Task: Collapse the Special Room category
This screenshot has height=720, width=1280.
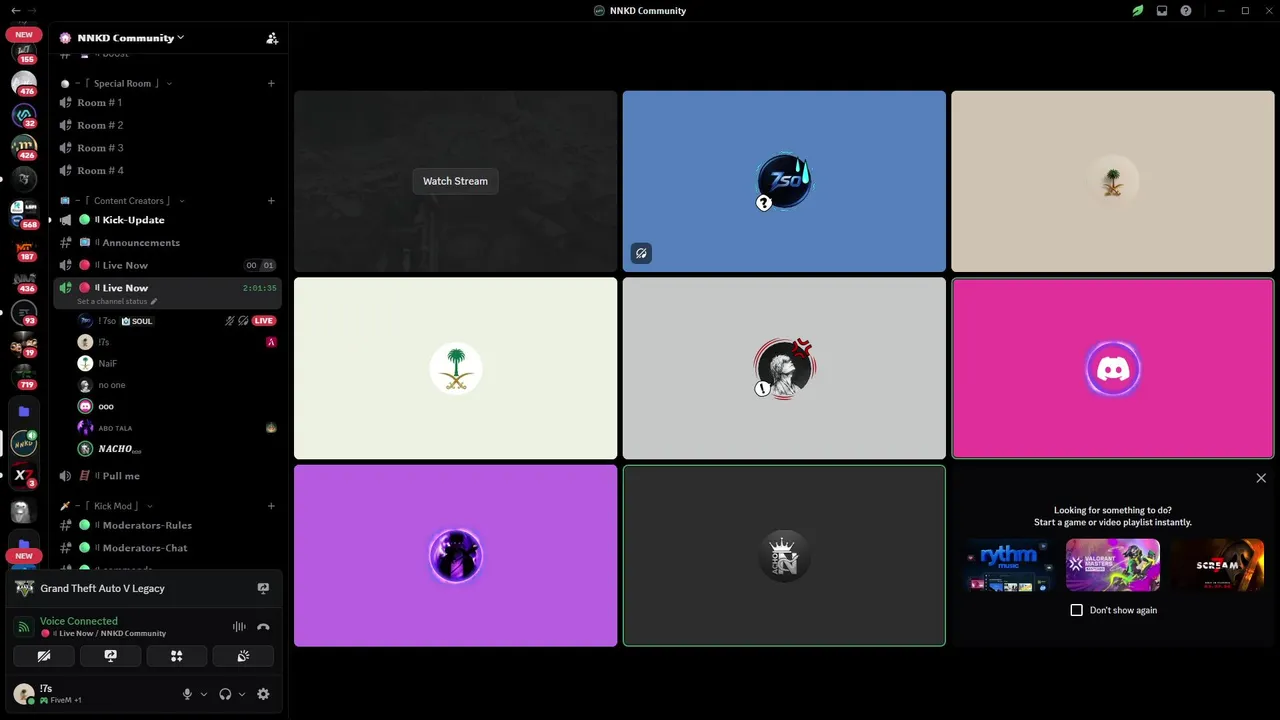Action: [x=122, y=84]
